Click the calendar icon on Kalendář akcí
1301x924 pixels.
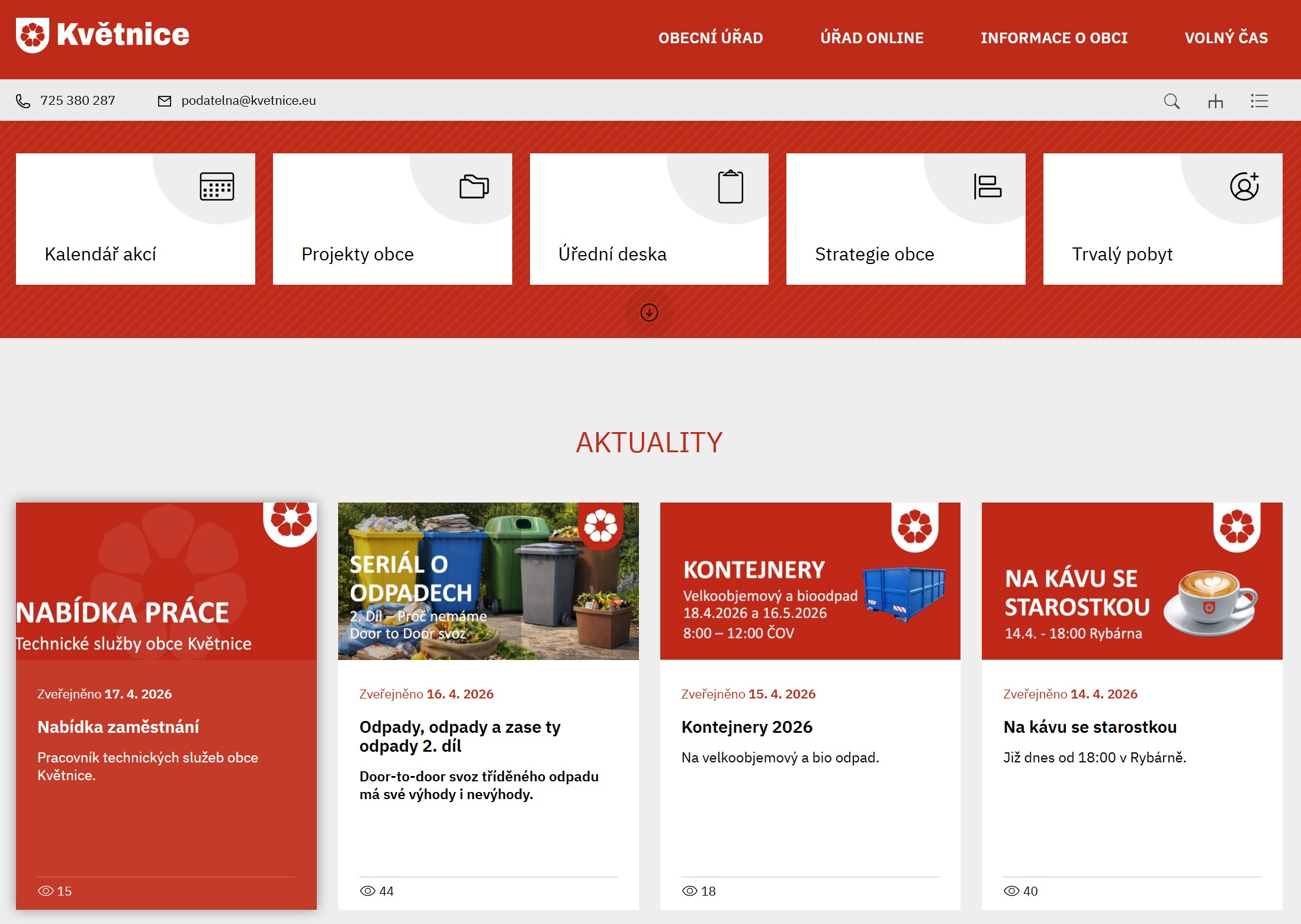(x=217, y=187)
